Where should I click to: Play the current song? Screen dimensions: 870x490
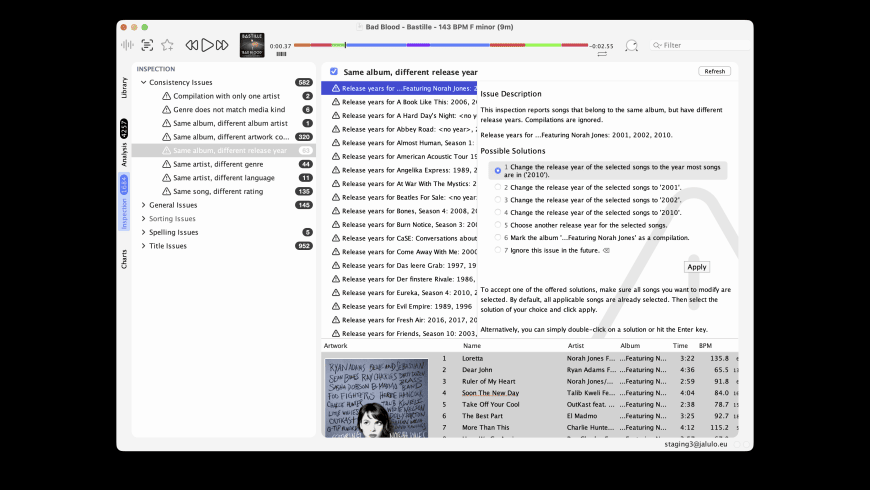(207, 45)
